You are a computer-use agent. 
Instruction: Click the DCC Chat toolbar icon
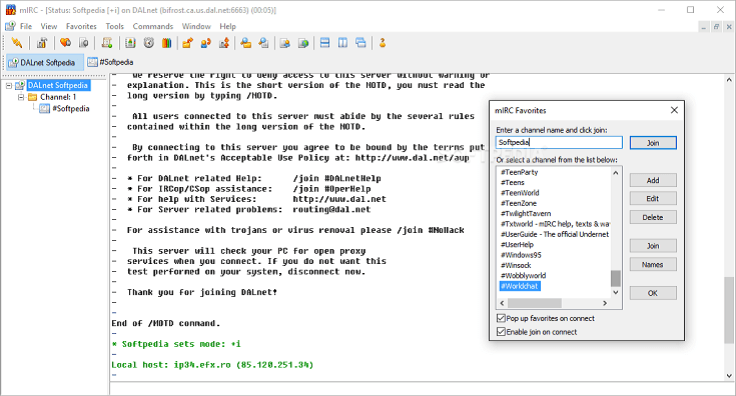point(206,43)
